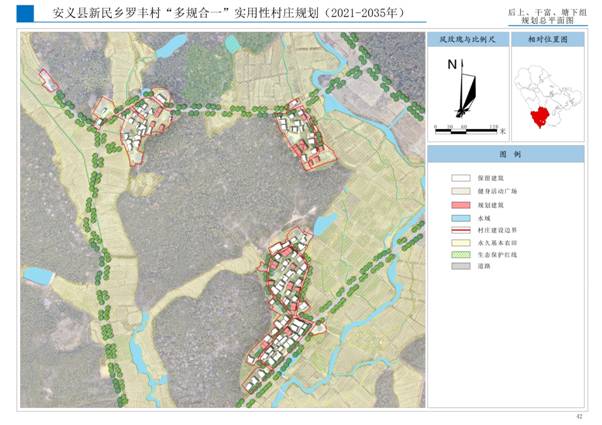
Task: Click the 生态保护红线 legend label
Action: (x=497, y=255)
